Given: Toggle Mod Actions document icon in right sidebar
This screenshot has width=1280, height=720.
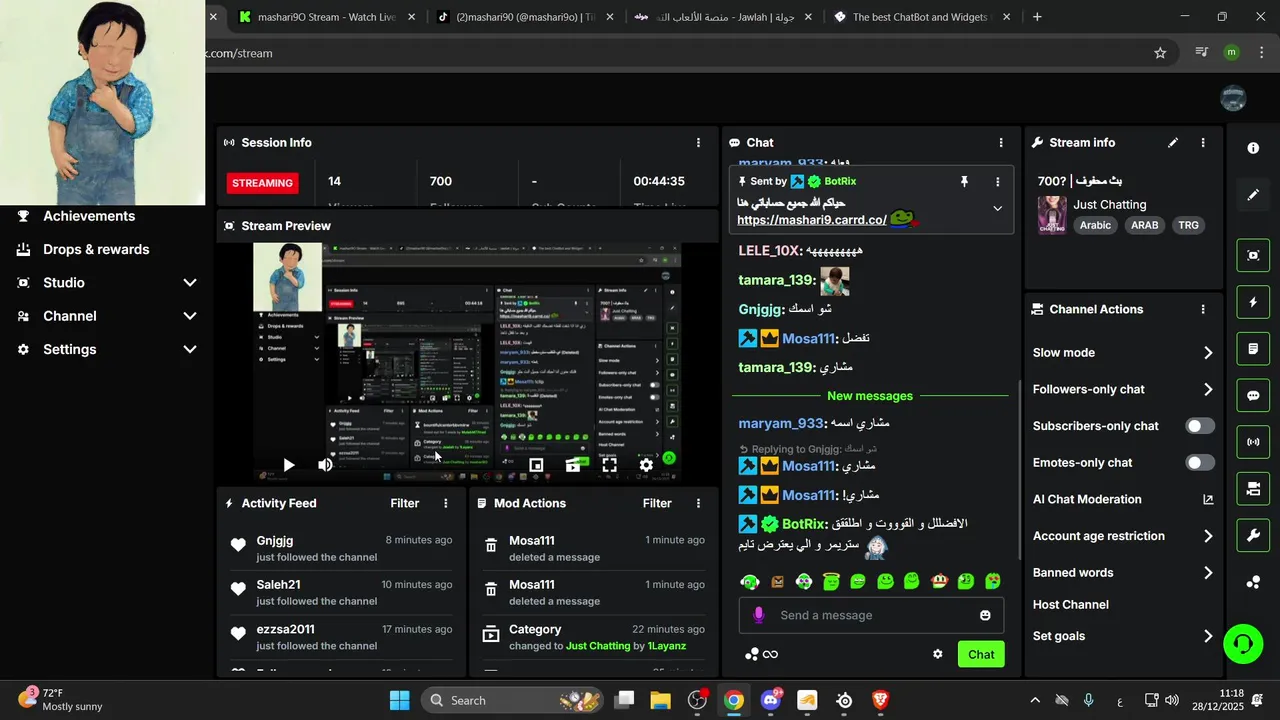Looking at the screenshot, I should [x=1253, y=349].
